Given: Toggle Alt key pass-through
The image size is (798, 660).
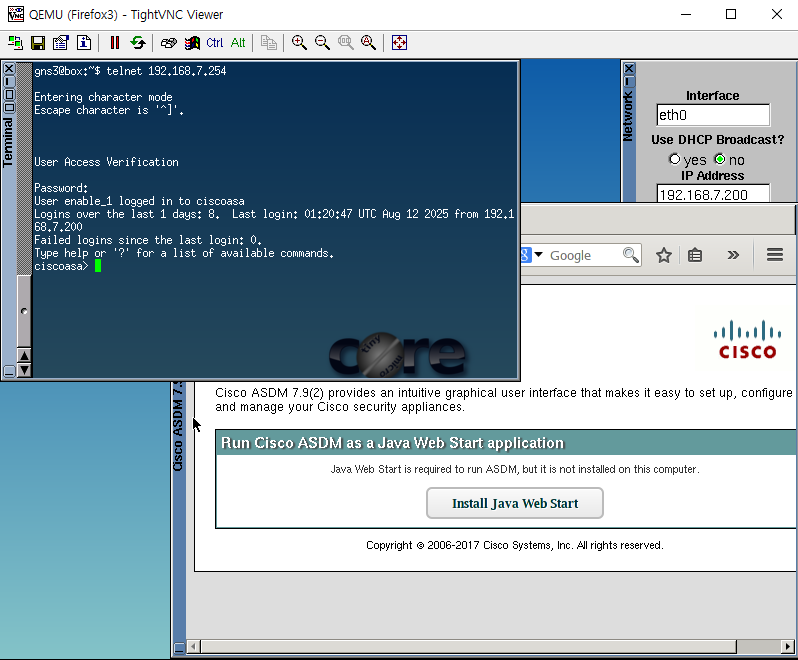Looking at the screenshot, I should pos(238,43).
